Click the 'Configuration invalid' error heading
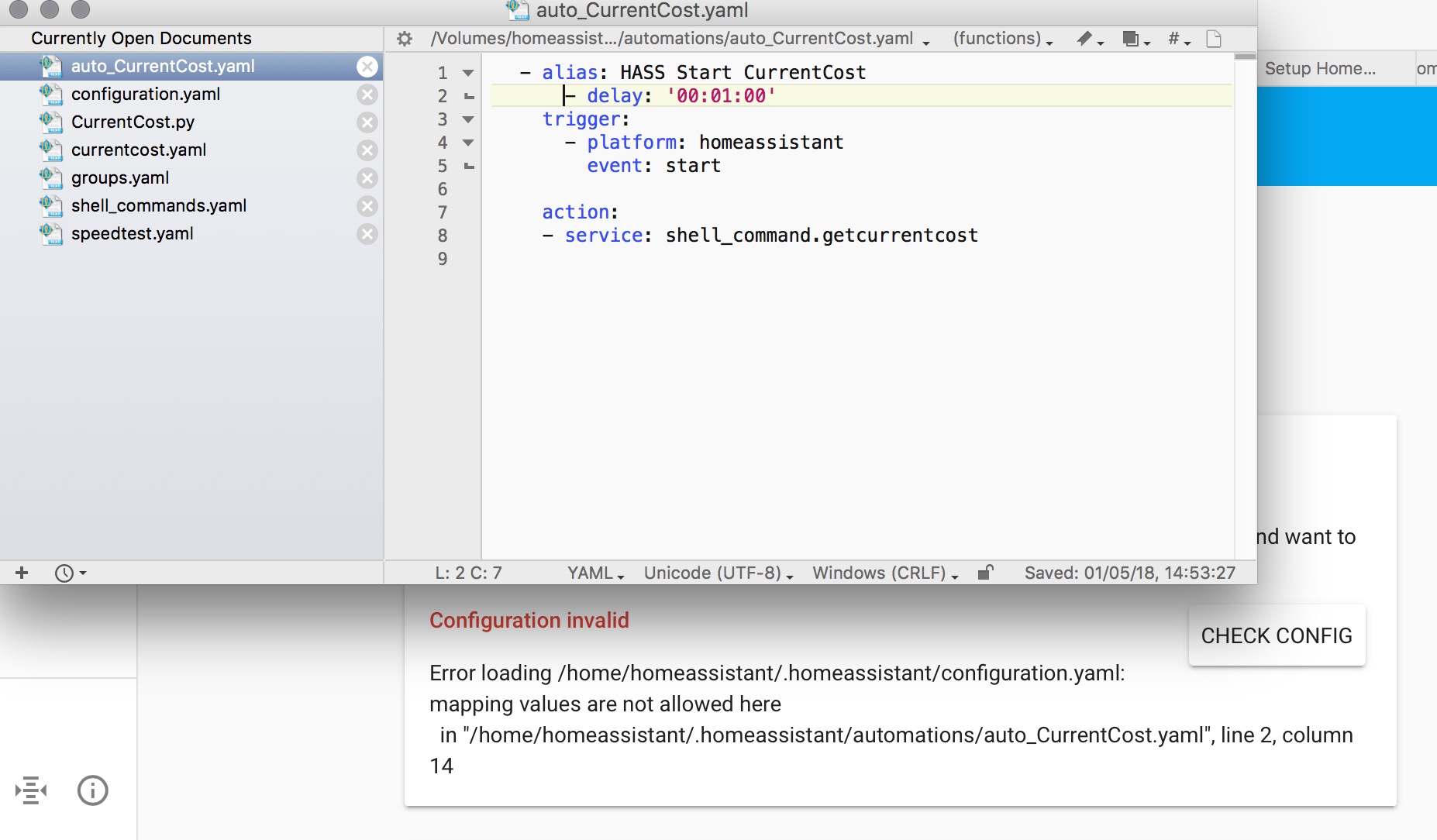Image resolution: width=1437 pixels, height=840 pixels. point(529,620)
